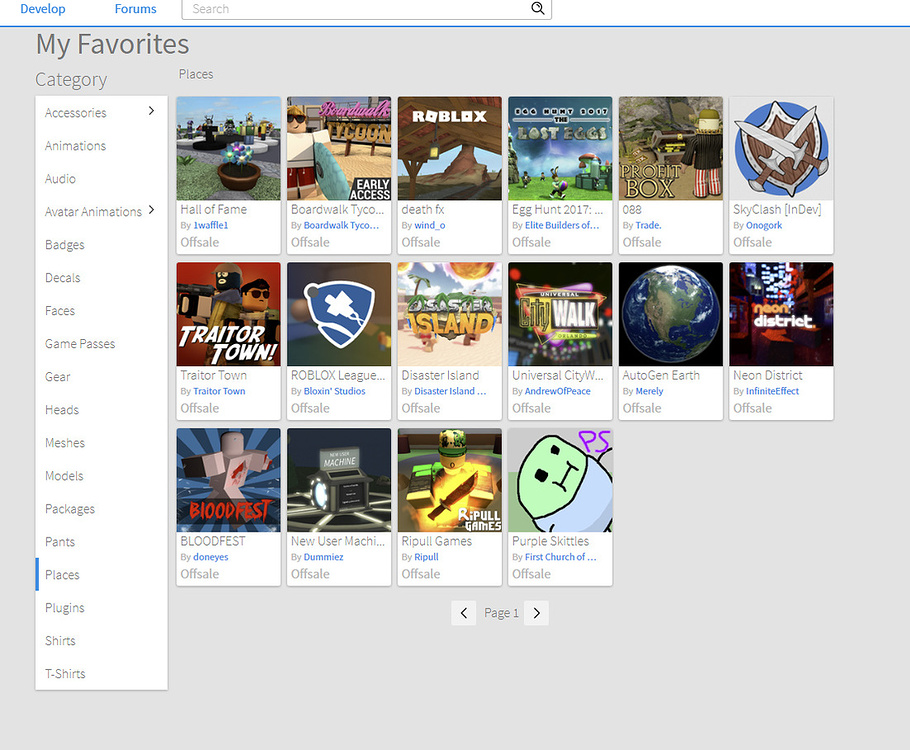Visit creator wind_o's profile
This screenshot has height=750, width=910.
(429, 225)
